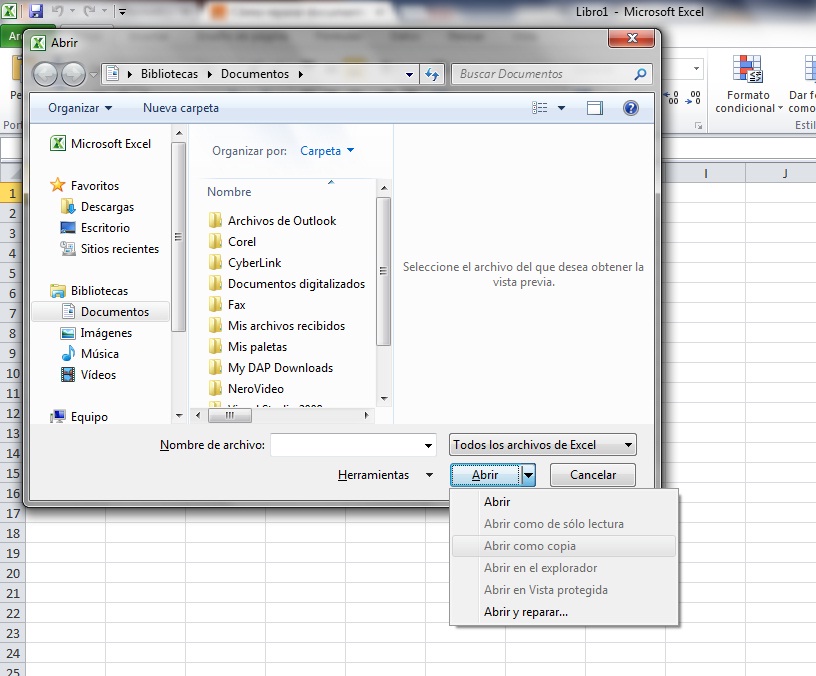The width and height of the screenshot is (816, 676).
Task: Select the Documentos digitalizados folder
Action: pos(287,284)
